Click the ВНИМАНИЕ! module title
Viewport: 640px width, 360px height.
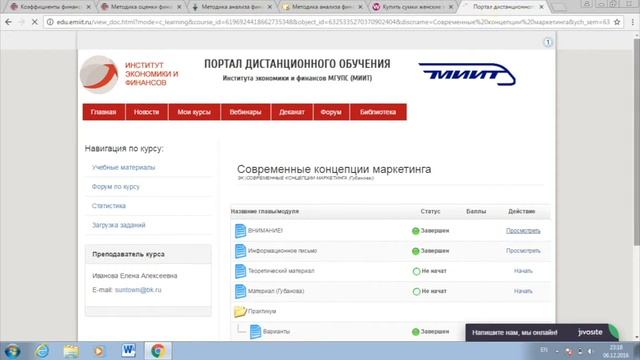point(265,231)
